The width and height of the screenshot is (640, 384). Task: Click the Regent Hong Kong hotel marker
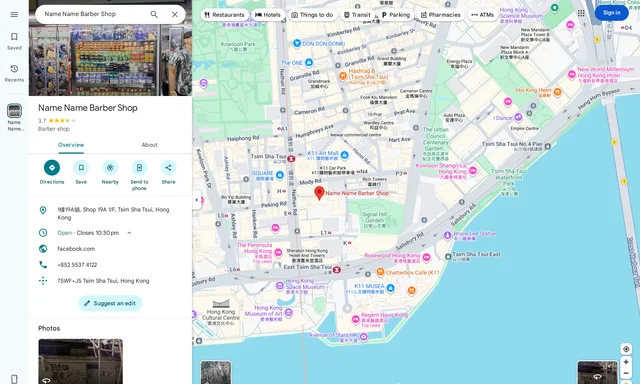point(355,319)
